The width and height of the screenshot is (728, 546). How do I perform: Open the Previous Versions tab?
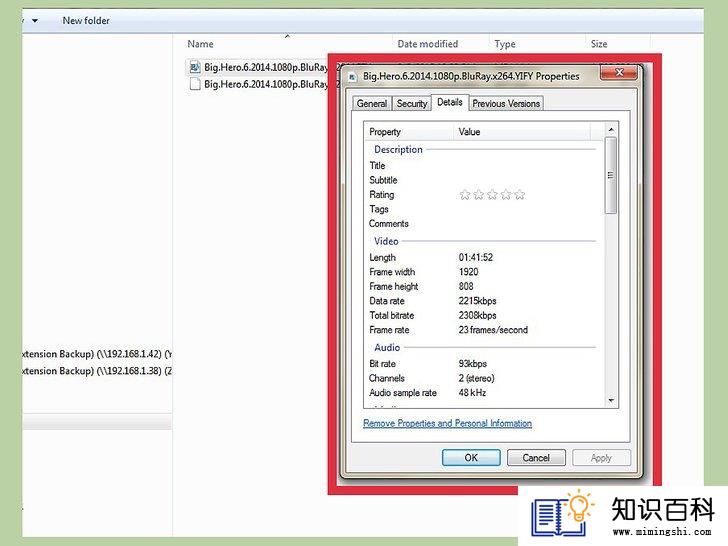(506, 104)
